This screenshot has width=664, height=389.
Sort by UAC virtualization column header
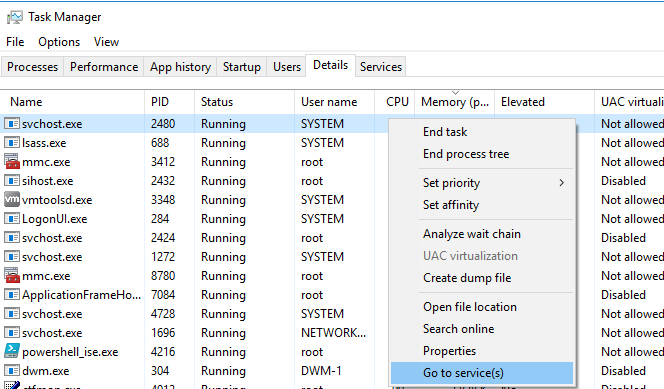(630, 102)
